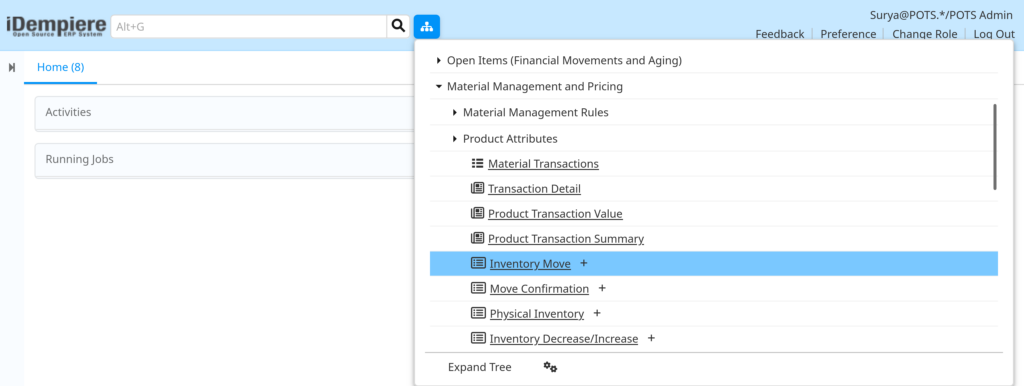
Task: Switch to the Home (8) tab
Action: click(x=60, y=67)
